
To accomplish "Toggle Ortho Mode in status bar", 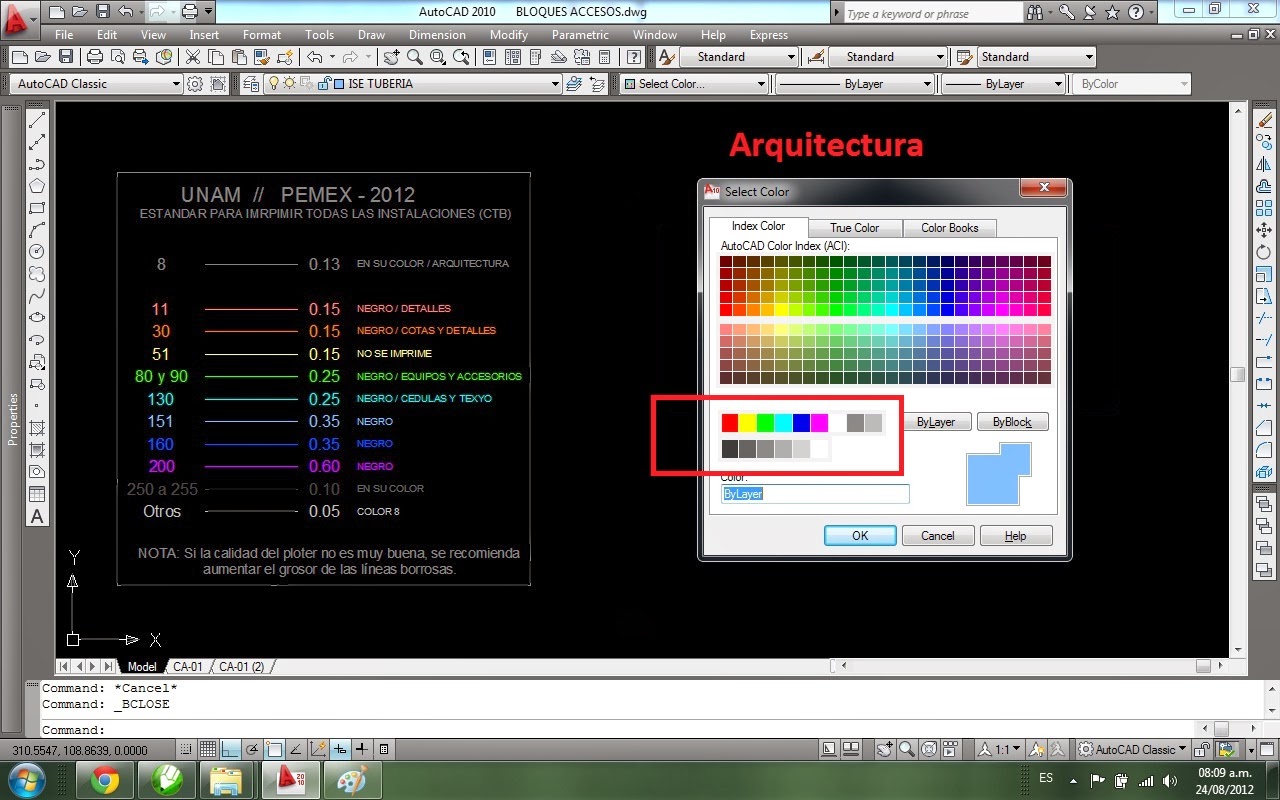I will click(230, 749).
